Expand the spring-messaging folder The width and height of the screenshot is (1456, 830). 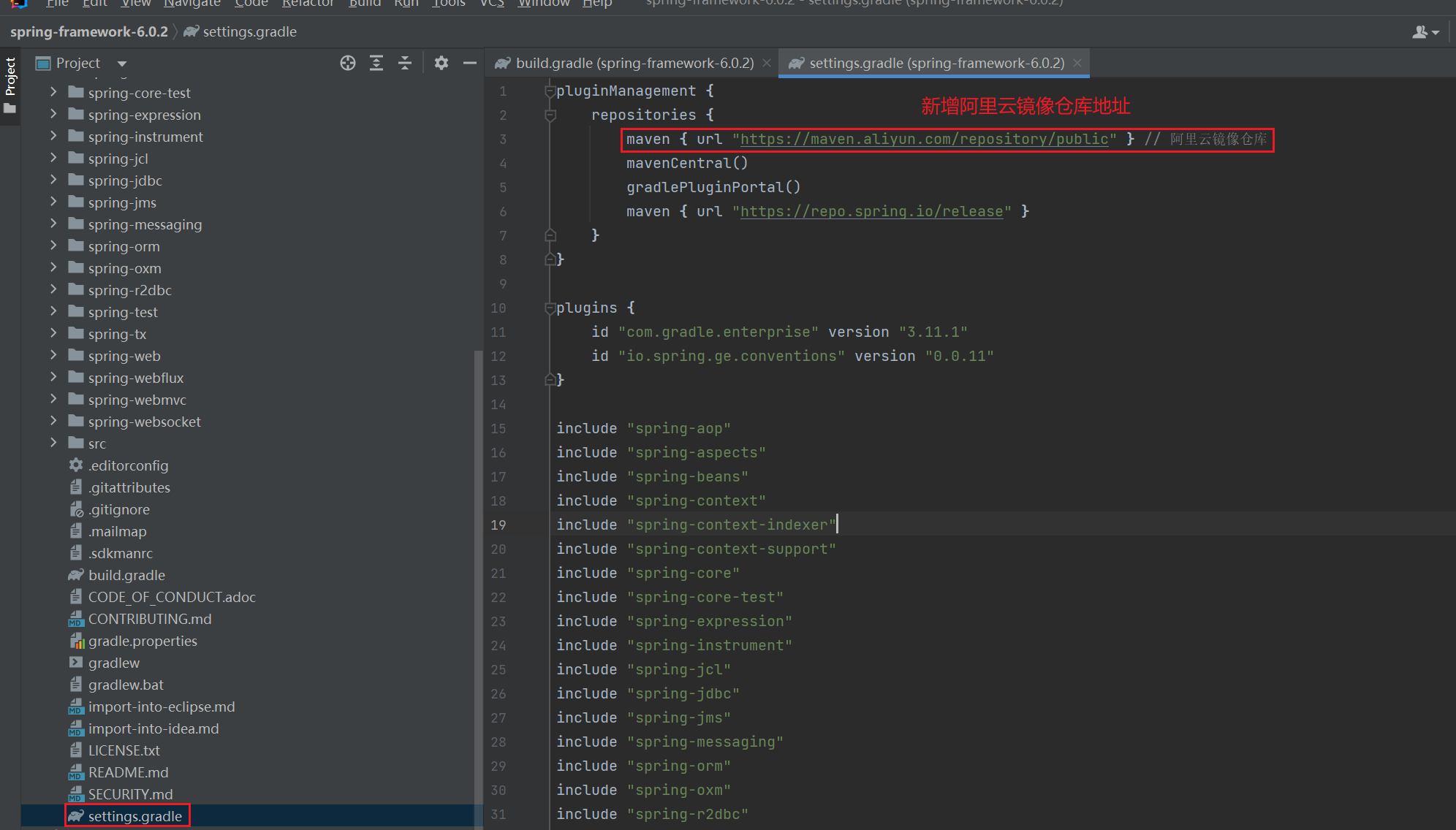click(x=53, y=224)
